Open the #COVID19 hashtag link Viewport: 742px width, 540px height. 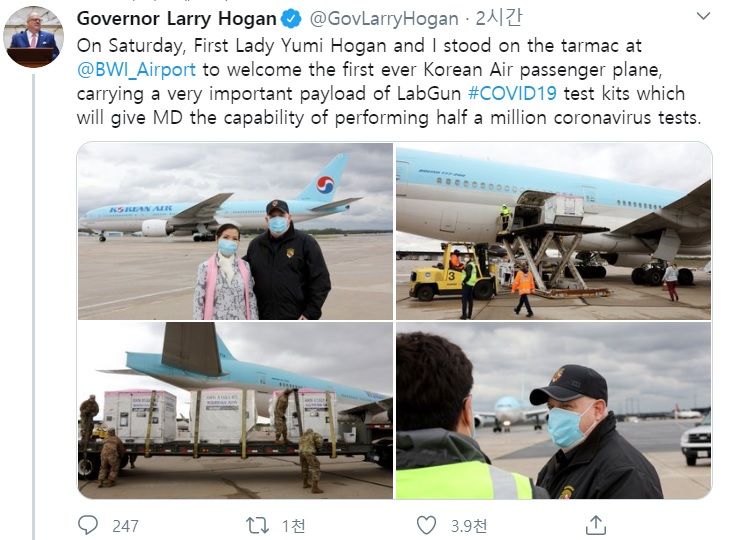click(x=512, y=93)
